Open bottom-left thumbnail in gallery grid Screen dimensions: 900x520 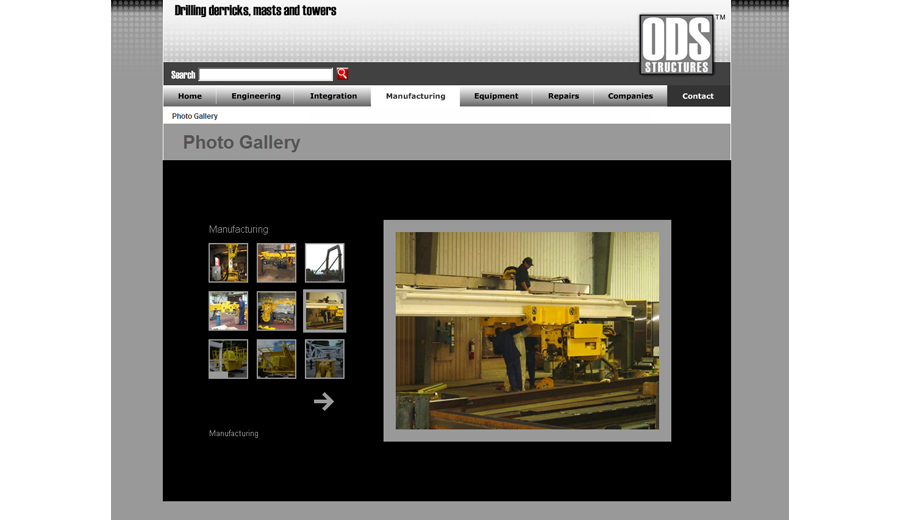point(228,359)
